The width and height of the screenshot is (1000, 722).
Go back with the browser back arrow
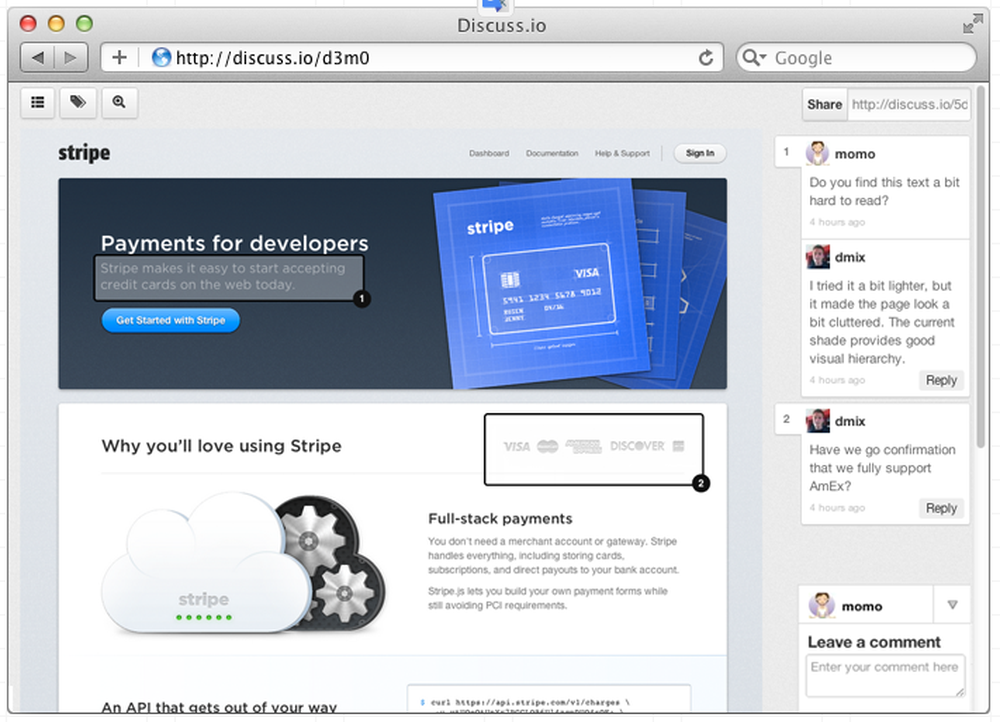coord(38,58)
